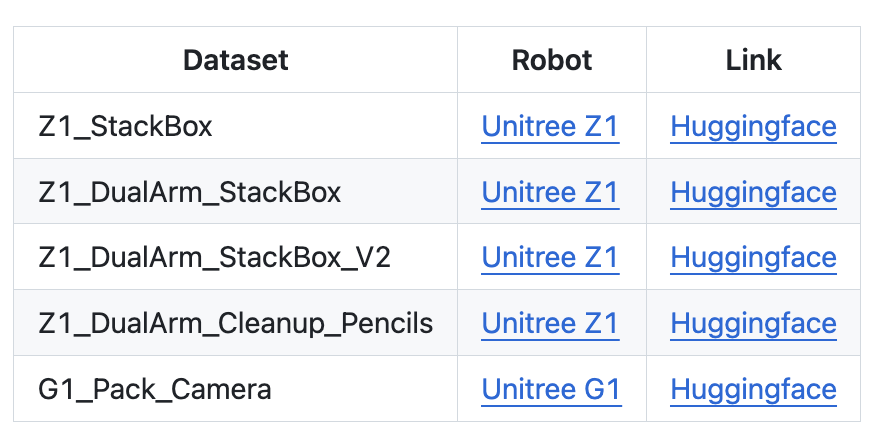Image resolution: width=880 pixels, height=440 pixels.
Task: Click empty space after the Z1_StackBox name in its cell
Action: pos(340,127)
